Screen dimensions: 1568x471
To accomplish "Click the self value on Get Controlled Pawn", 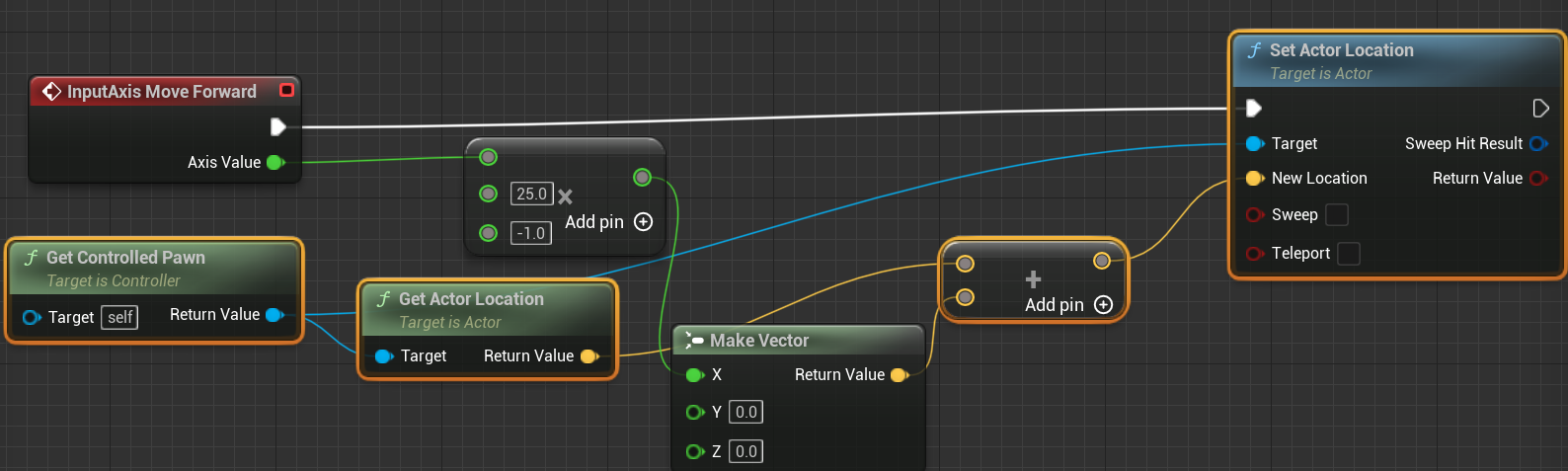I will coord(120,317).
